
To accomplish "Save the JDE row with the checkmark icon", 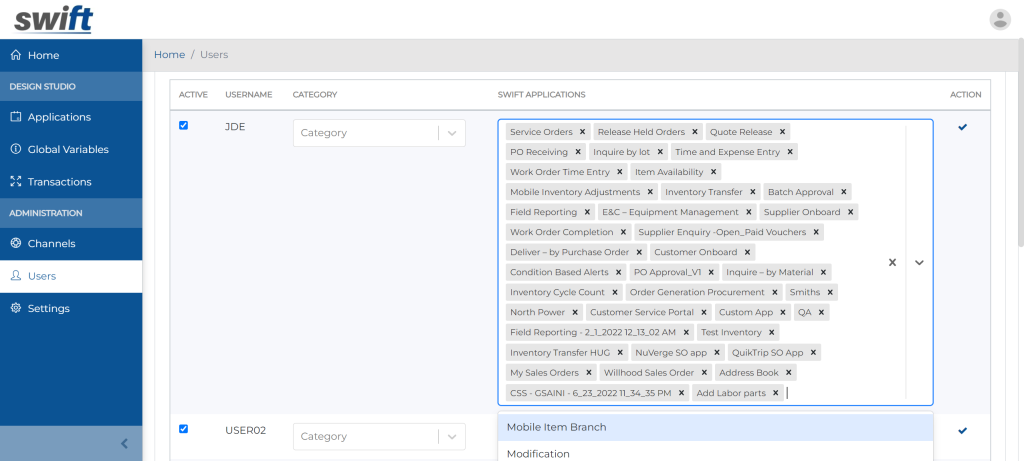I will (962, 127).
